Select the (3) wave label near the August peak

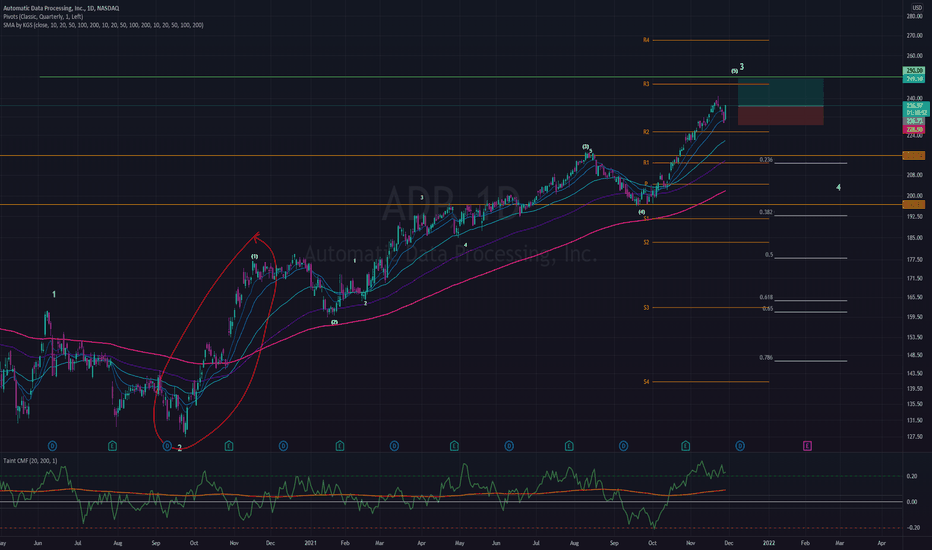coord(585,146)
